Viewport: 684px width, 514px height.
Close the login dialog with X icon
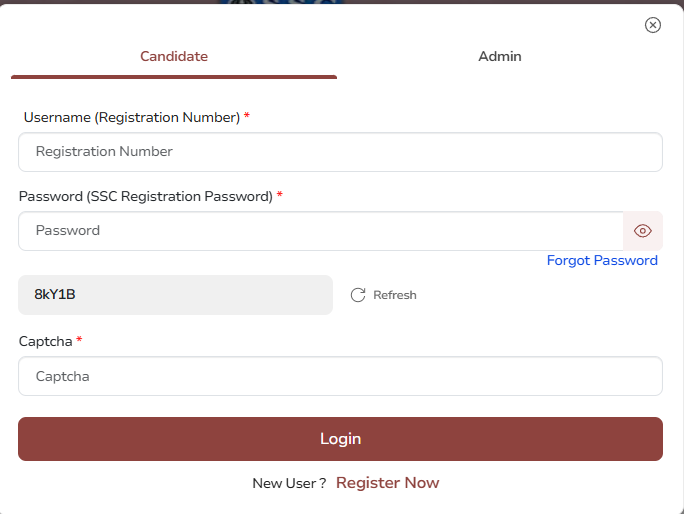(x=653, y=25)
